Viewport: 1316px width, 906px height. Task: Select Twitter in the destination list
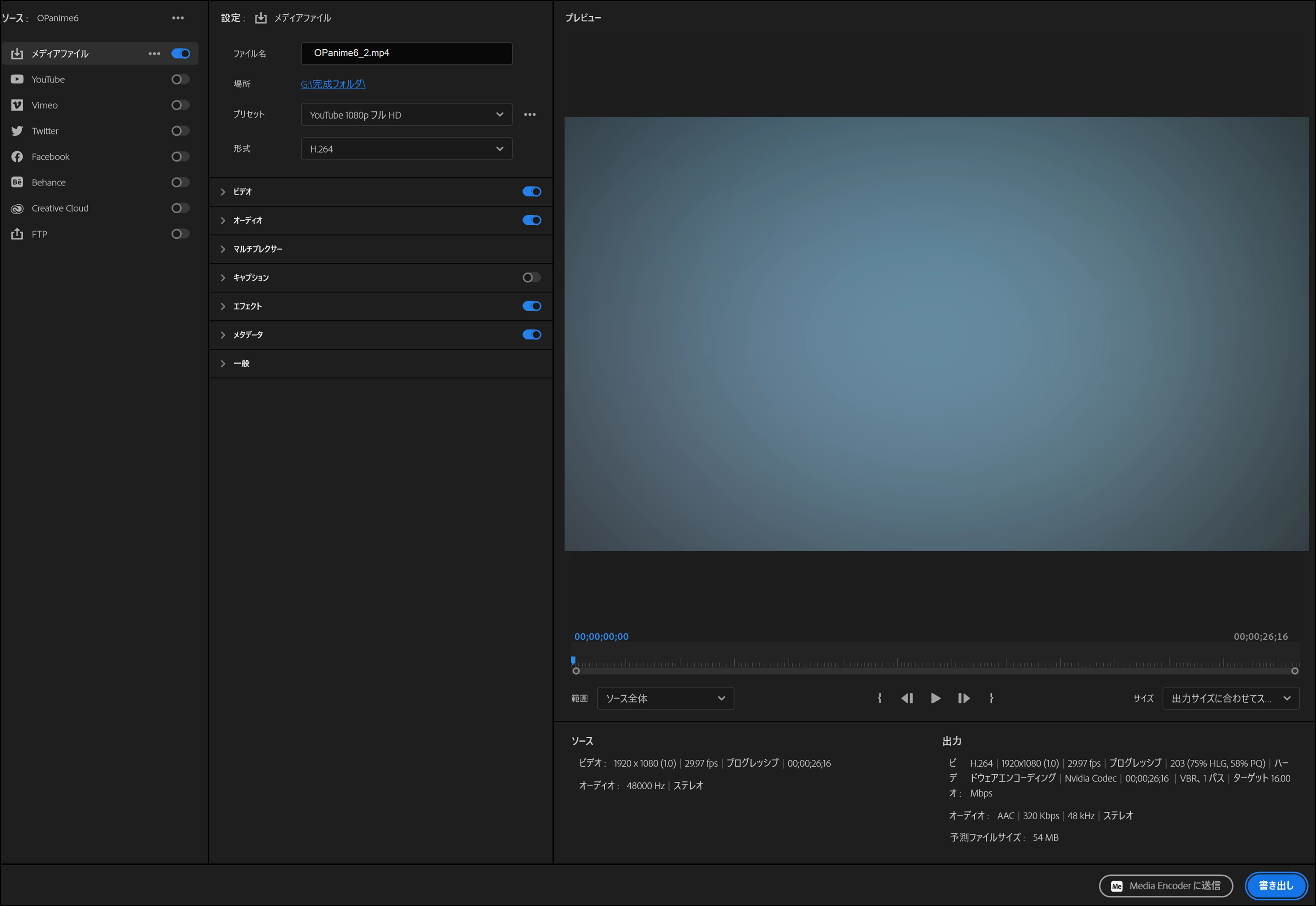pyautogui.click(x=45, y=131)
